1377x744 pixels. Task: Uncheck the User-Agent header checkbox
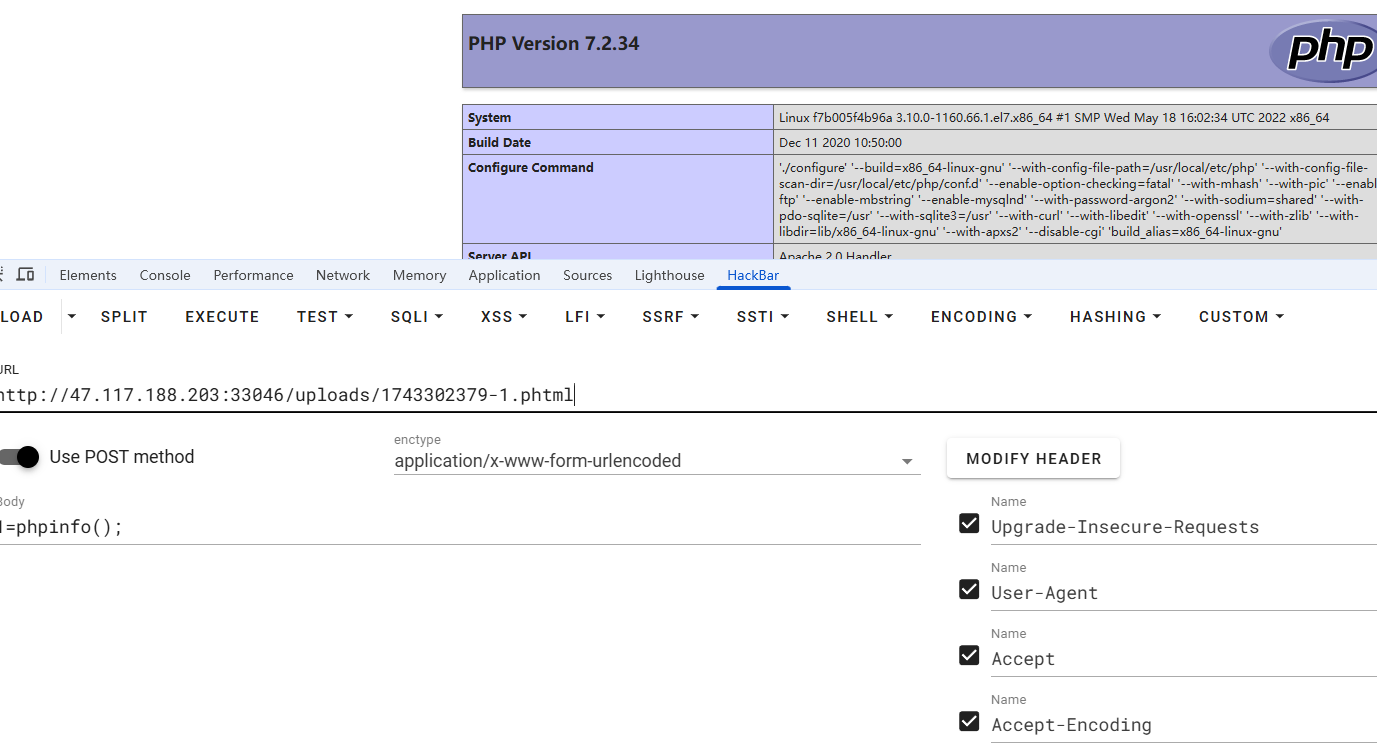pyautogui.click(x=968, y=589)
